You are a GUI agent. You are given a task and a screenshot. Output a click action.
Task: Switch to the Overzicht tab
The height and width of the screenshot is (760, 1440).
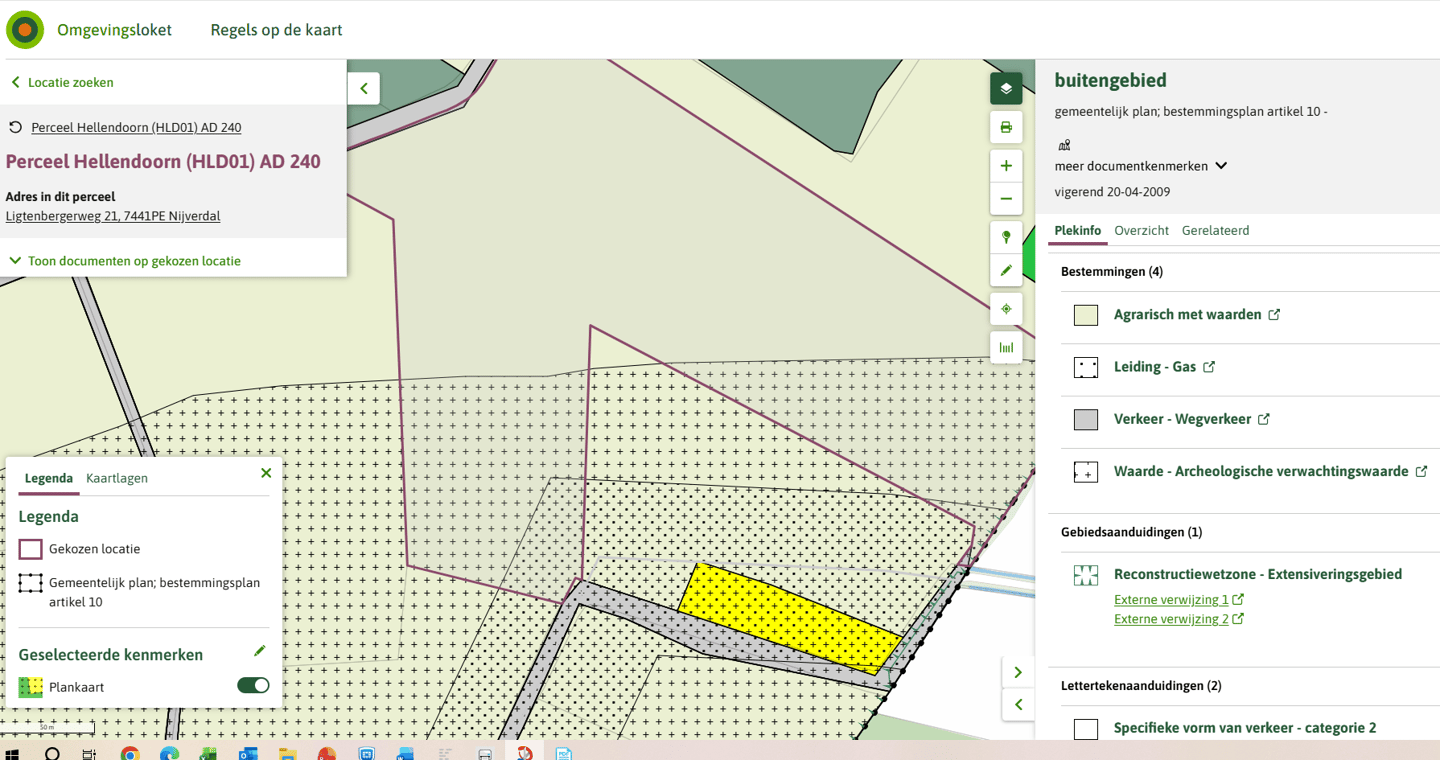(1141, 230)
